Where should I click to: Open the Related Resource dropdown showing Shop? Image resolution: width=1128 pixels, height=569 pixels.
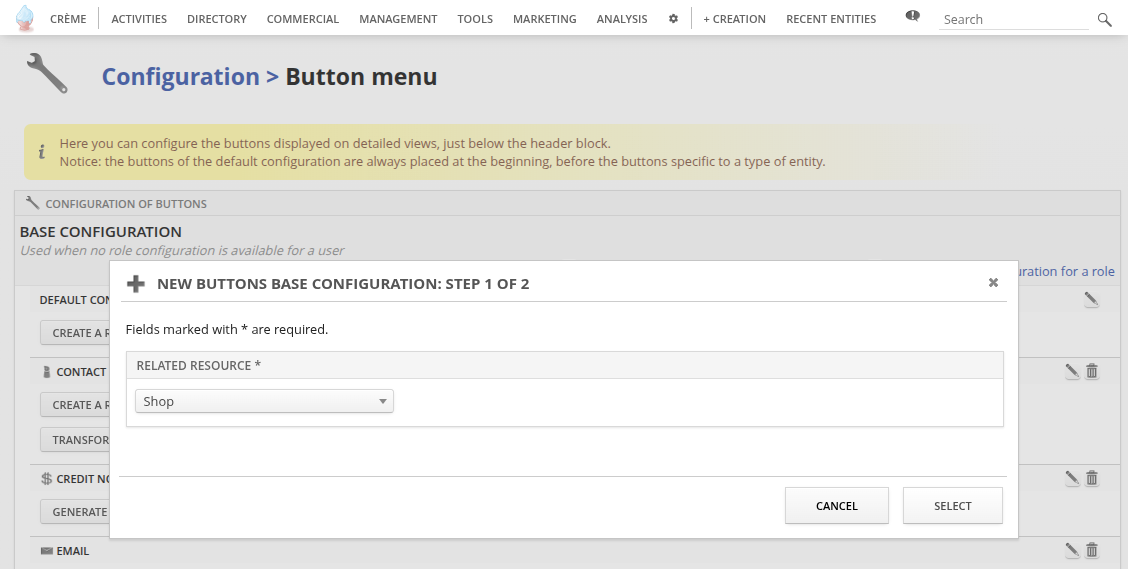(264, 401)
